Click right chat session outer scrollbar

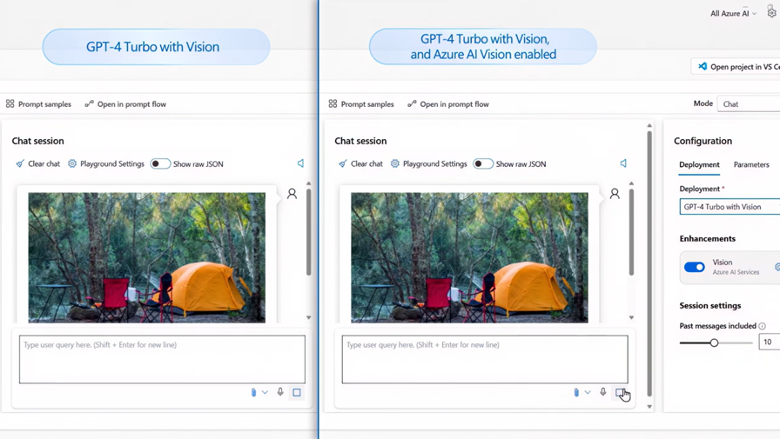[x=649, y=264]
